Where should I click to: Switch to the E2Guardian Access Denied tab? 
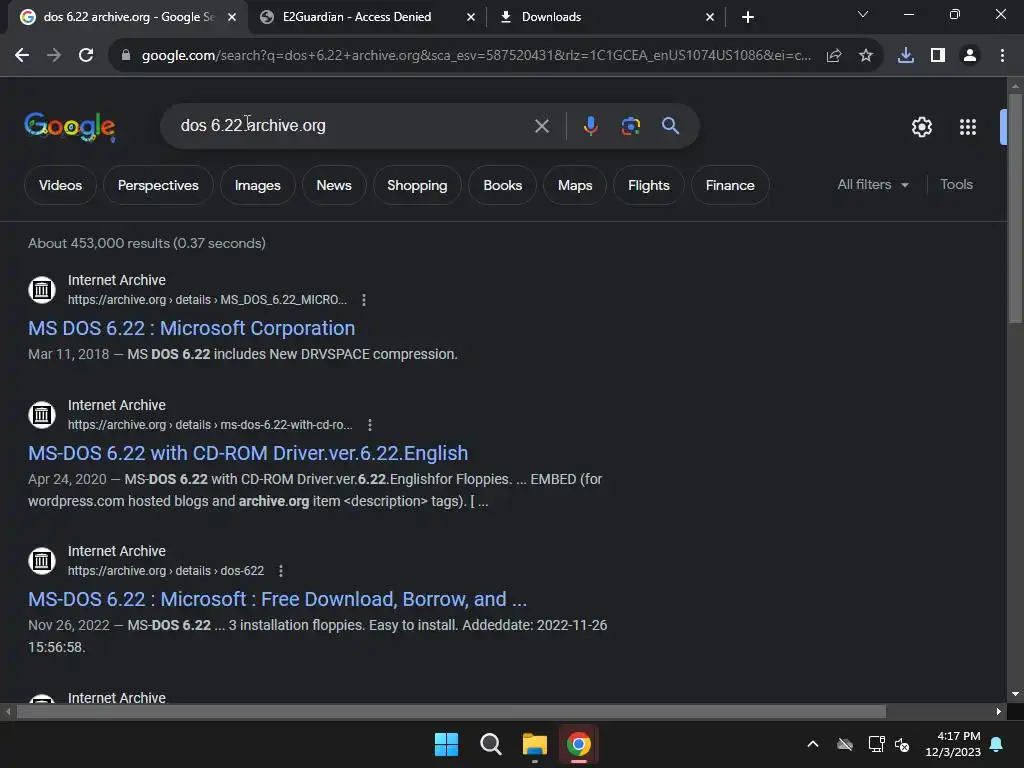click(x=357, y=17)
